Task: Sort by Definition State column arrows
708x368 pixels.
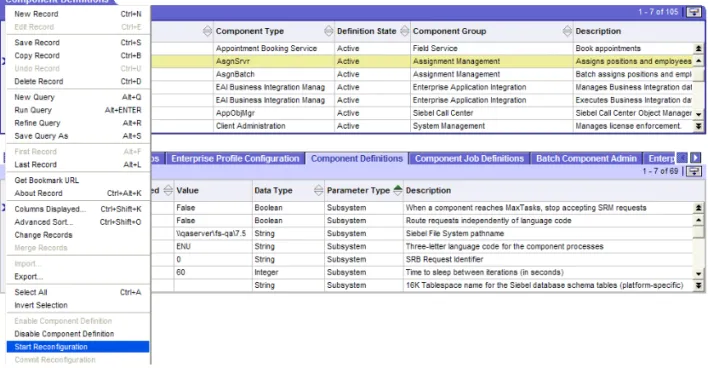Action: [x=405, y=31]
